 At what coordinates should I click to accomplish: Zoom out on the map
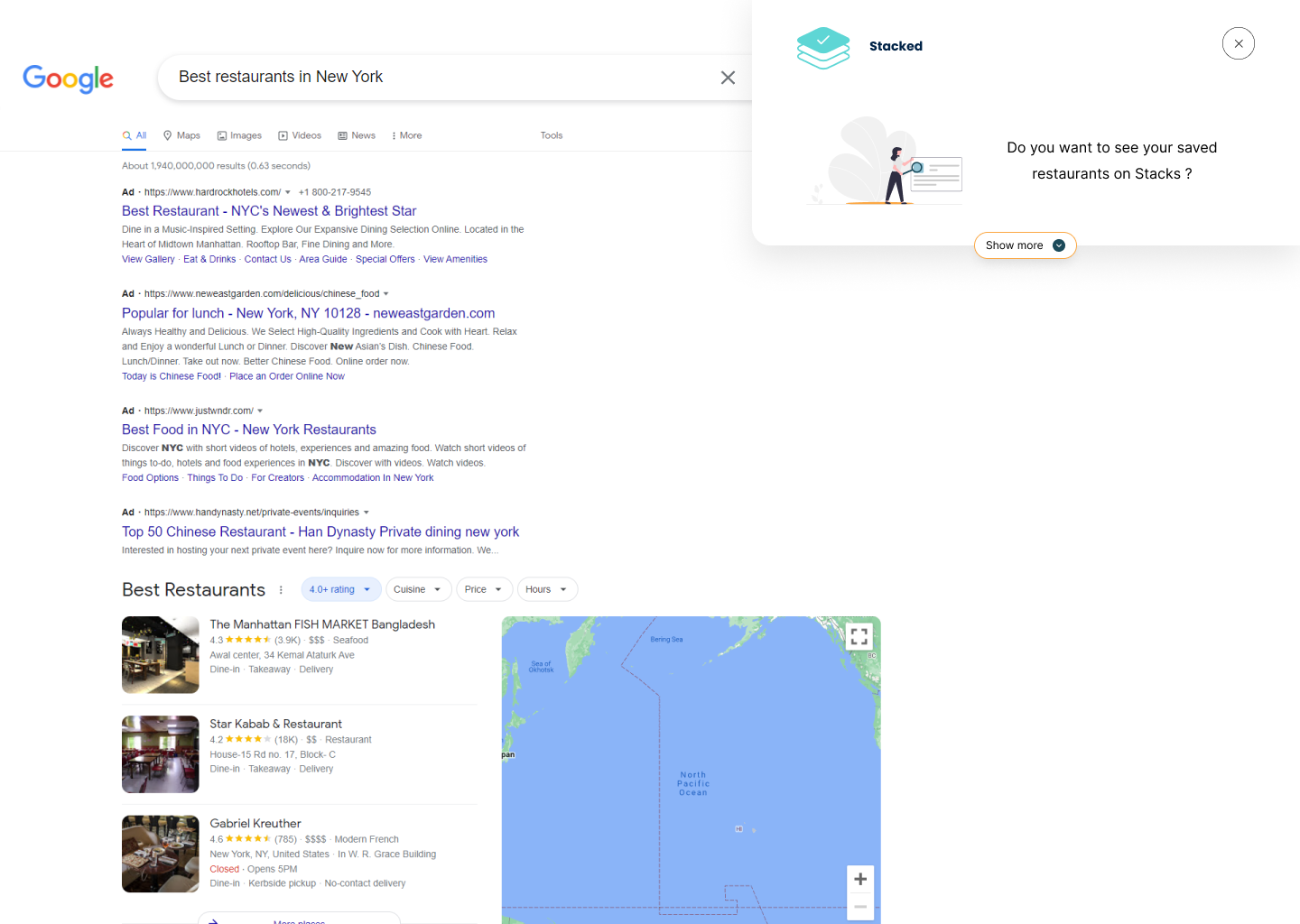860,907
